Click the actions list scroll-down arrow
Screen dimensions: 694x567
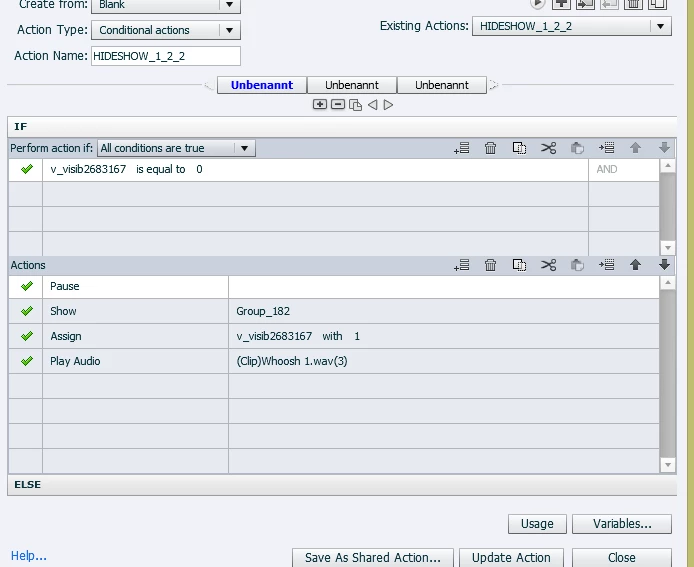[x=667, y=465]
